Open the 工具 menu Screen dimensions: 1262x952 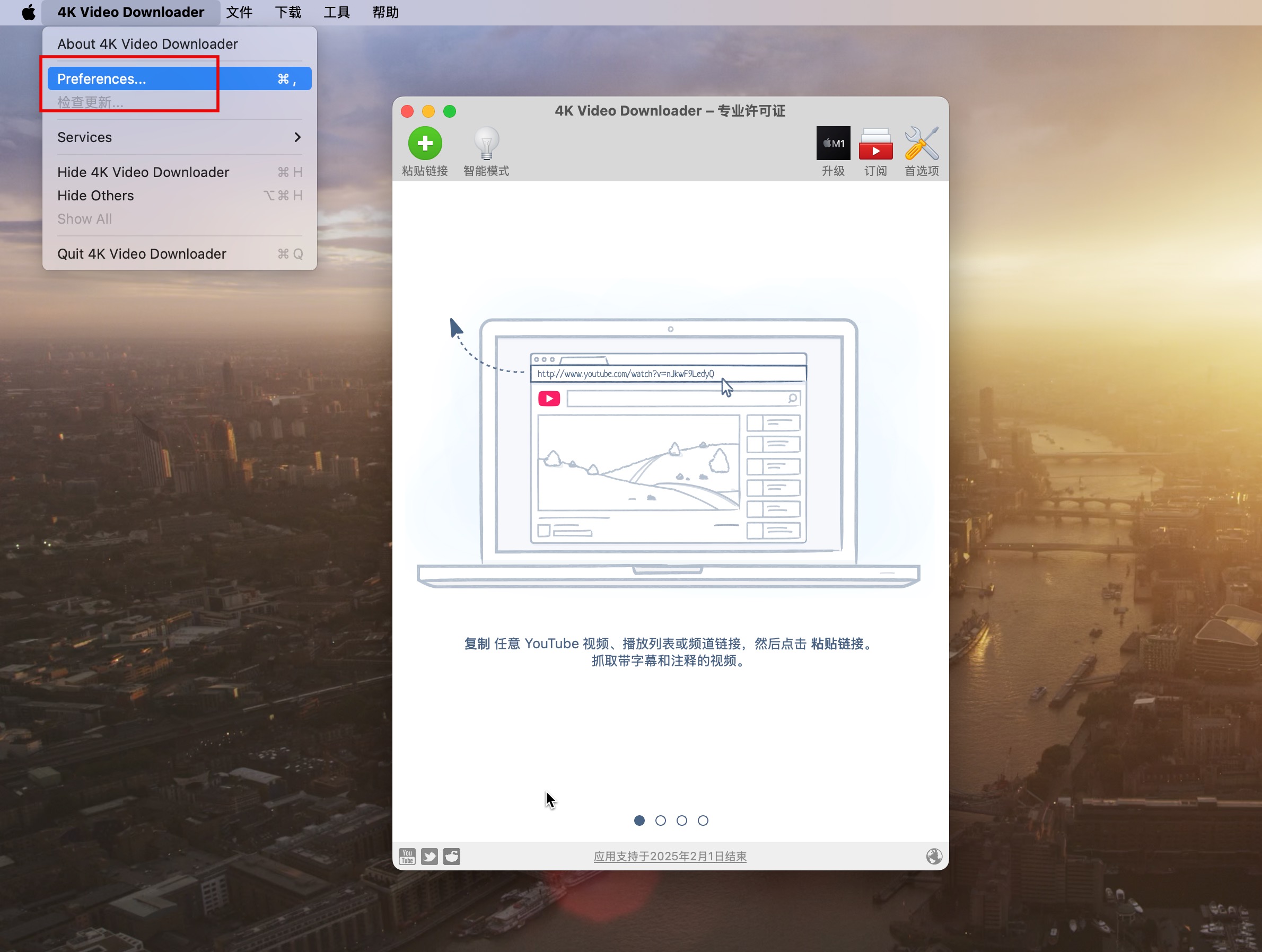click(x=337, y=12)
